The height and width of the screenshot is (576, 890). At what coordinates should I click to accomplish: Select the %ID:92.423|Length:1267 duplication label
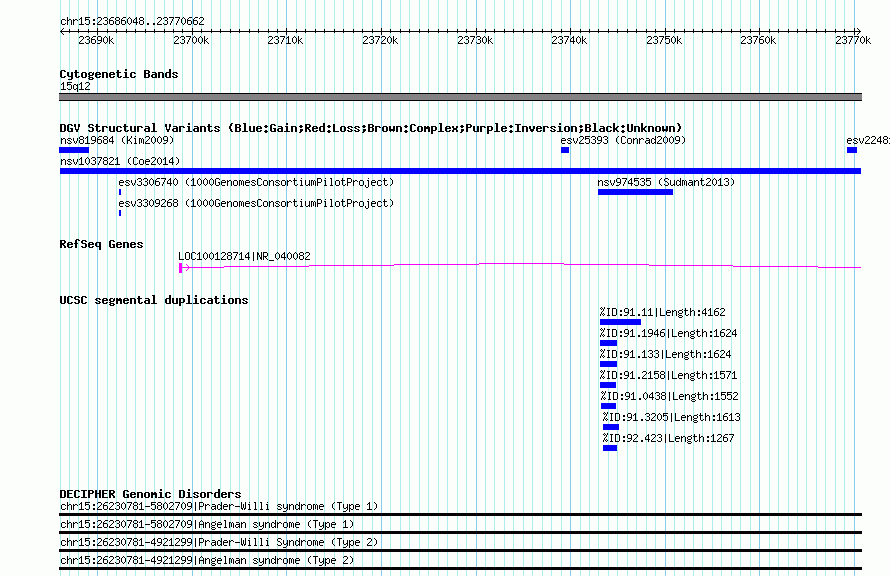coord(668,438)
